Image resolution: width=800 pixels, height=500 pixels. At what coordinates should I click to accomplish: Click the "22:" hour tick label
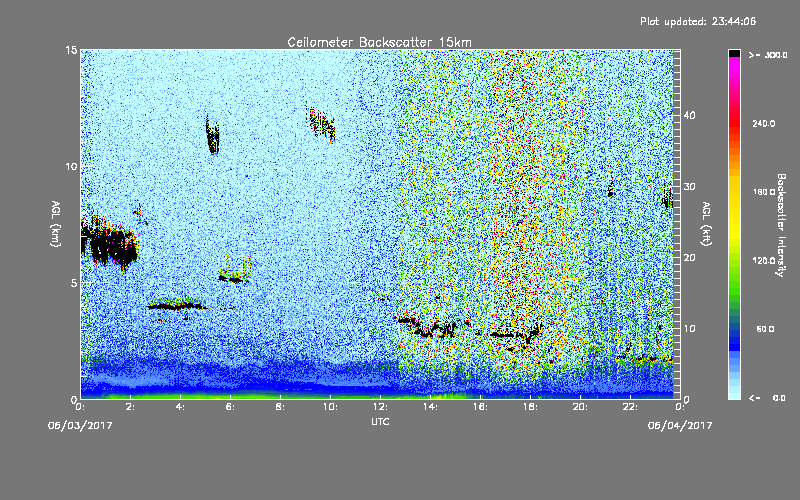(x=630, y=407)
